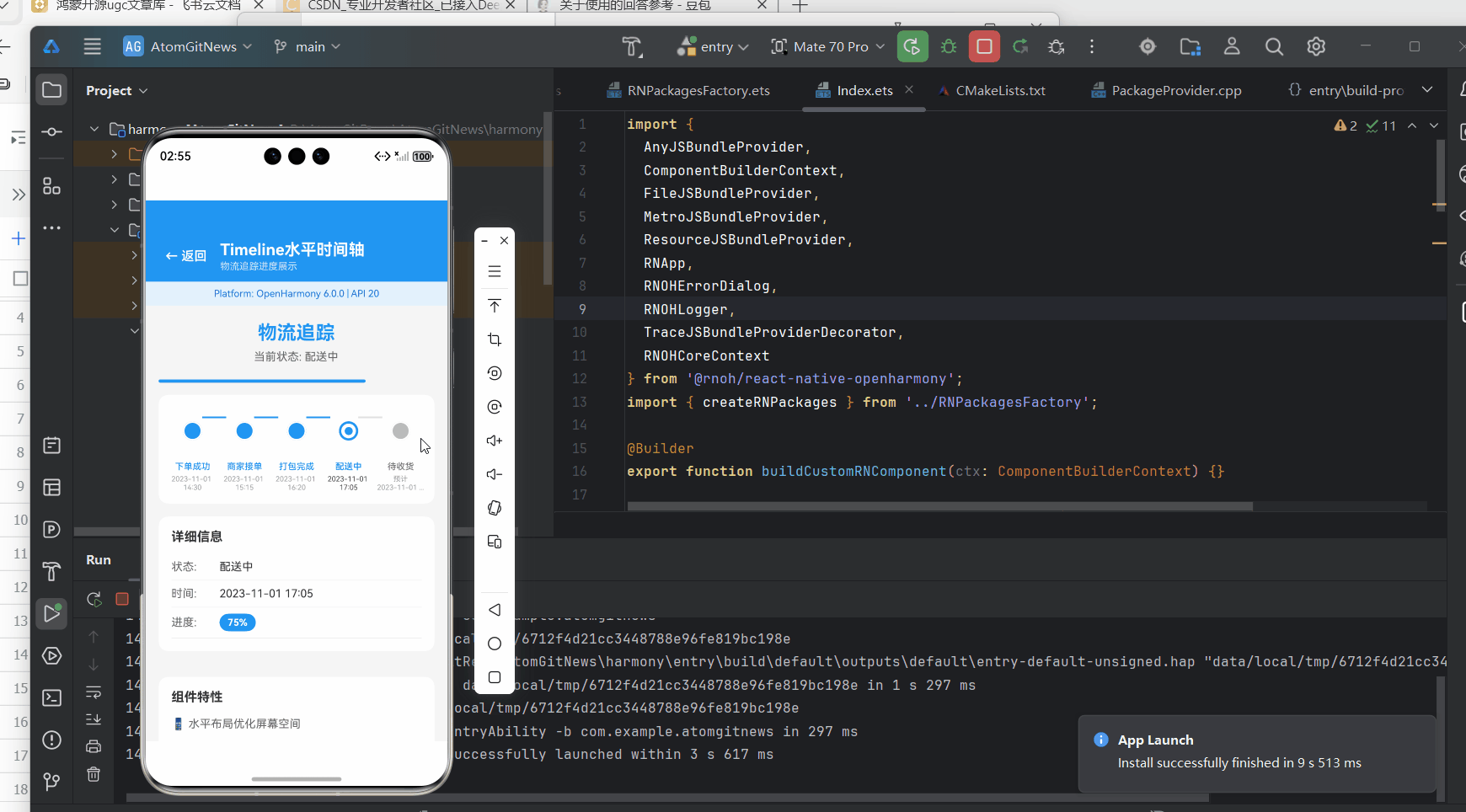Open the AtomGitNews project dropdown
The height and width of the screenshot is (812, 1466).
tap(187, 46)
